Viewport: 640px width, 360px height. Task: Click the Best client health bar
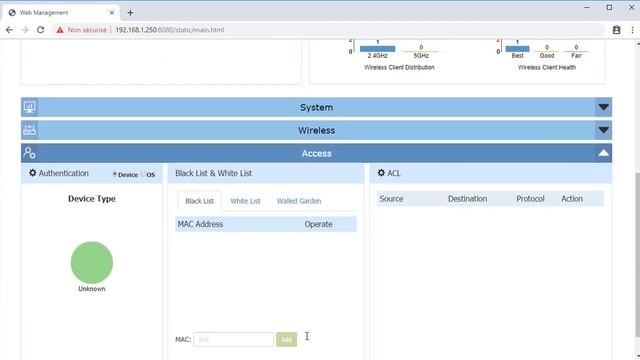pyautogui.click(x=518, y=49)
